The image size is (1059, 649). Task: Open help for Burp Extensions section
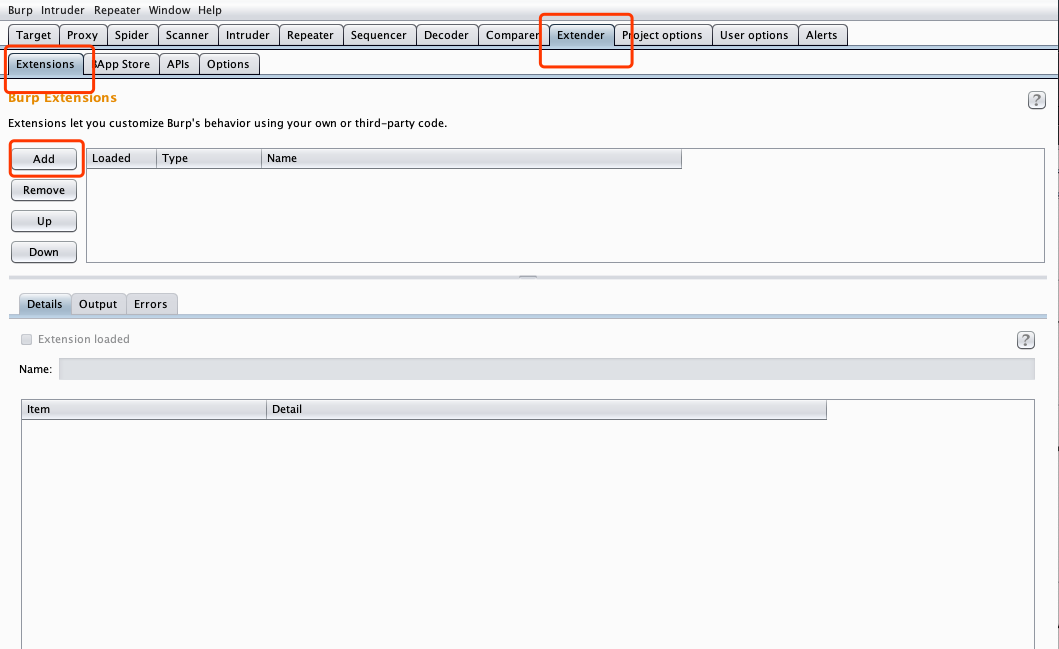click(1036, 100)
